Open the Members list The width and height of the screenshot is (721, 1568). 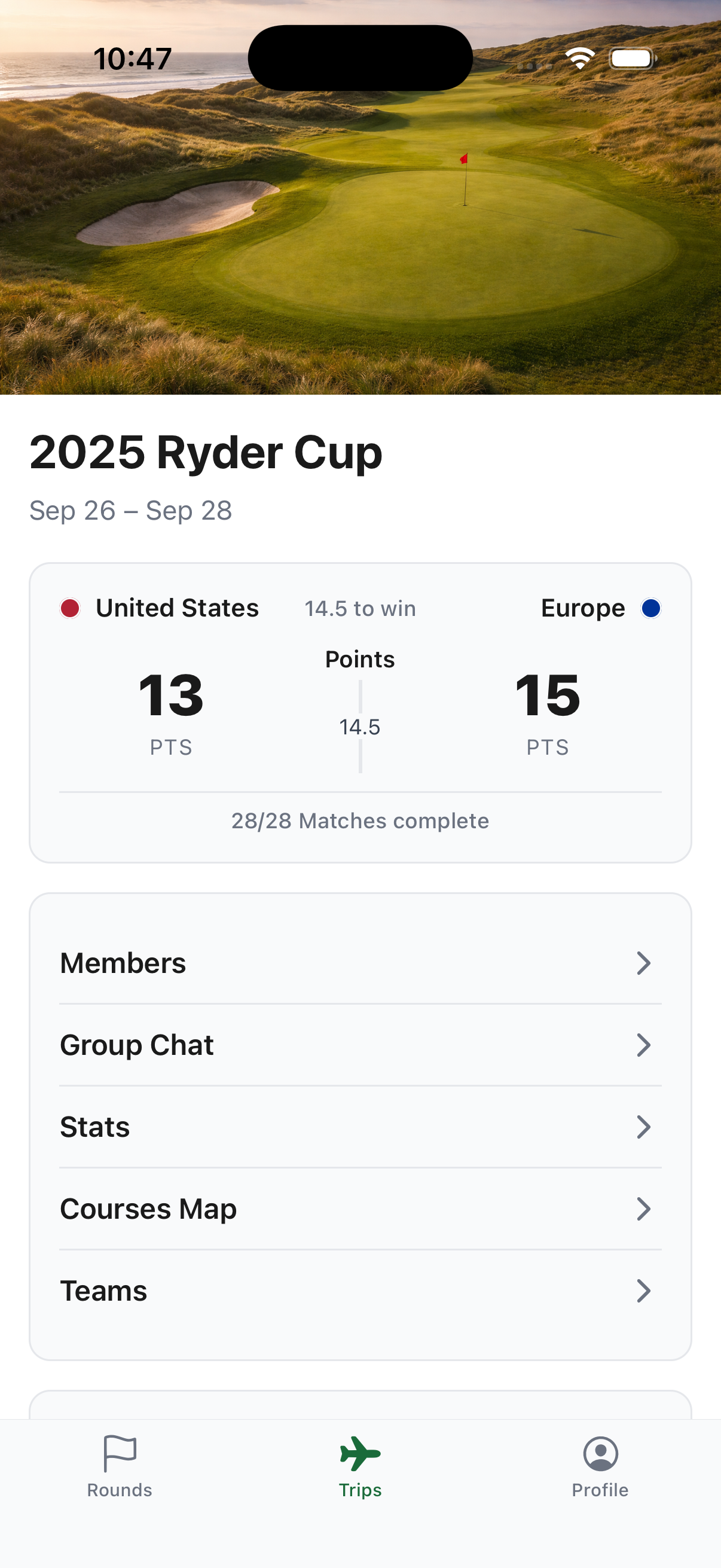pyautogui.click(x=123, y=963)
